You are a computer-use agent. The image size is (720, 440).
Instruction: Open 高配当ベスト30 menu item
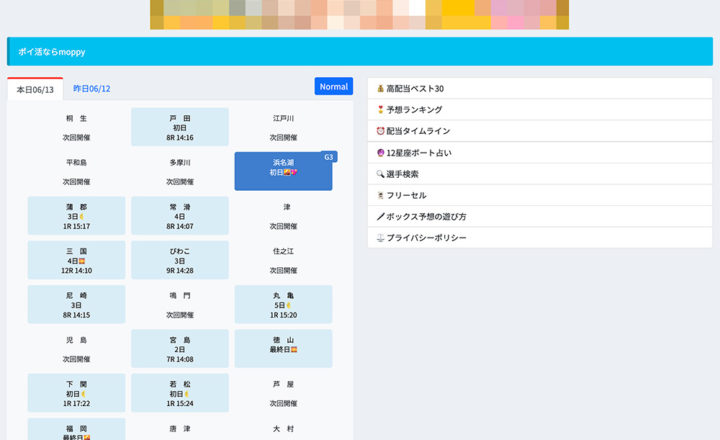pyautogui.click(x=540, y=88)
